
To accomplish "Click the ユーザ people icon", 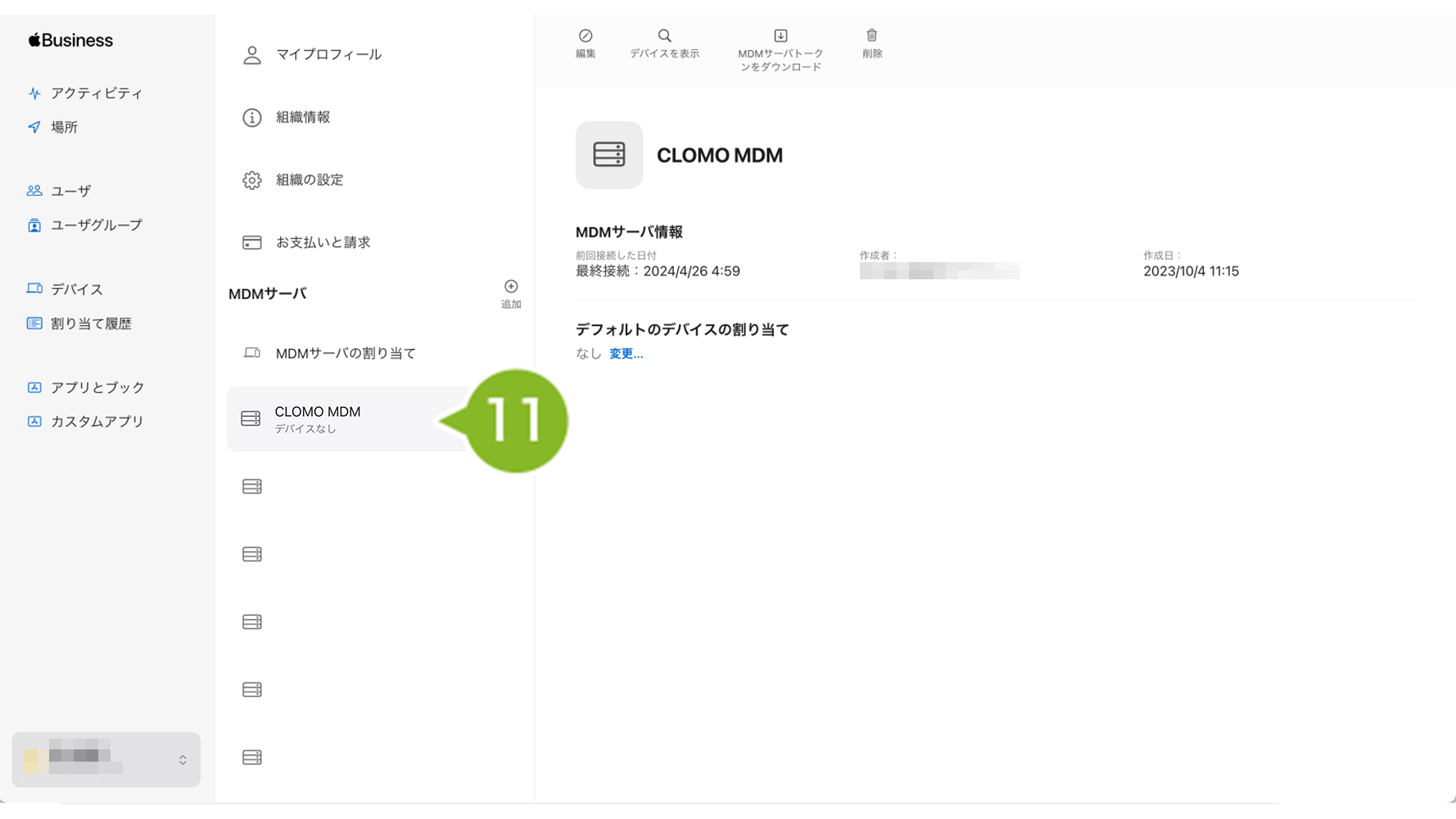I will tap(34, 191).
